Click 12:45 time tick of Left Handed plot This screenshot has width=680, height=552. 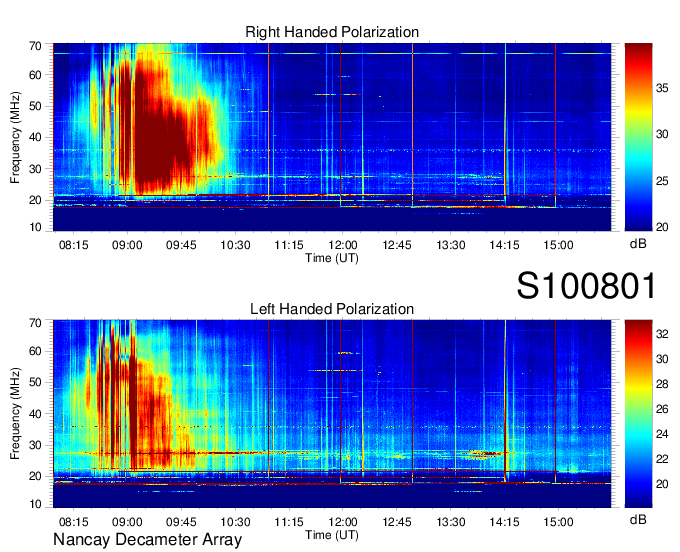[x=396, y=522]
